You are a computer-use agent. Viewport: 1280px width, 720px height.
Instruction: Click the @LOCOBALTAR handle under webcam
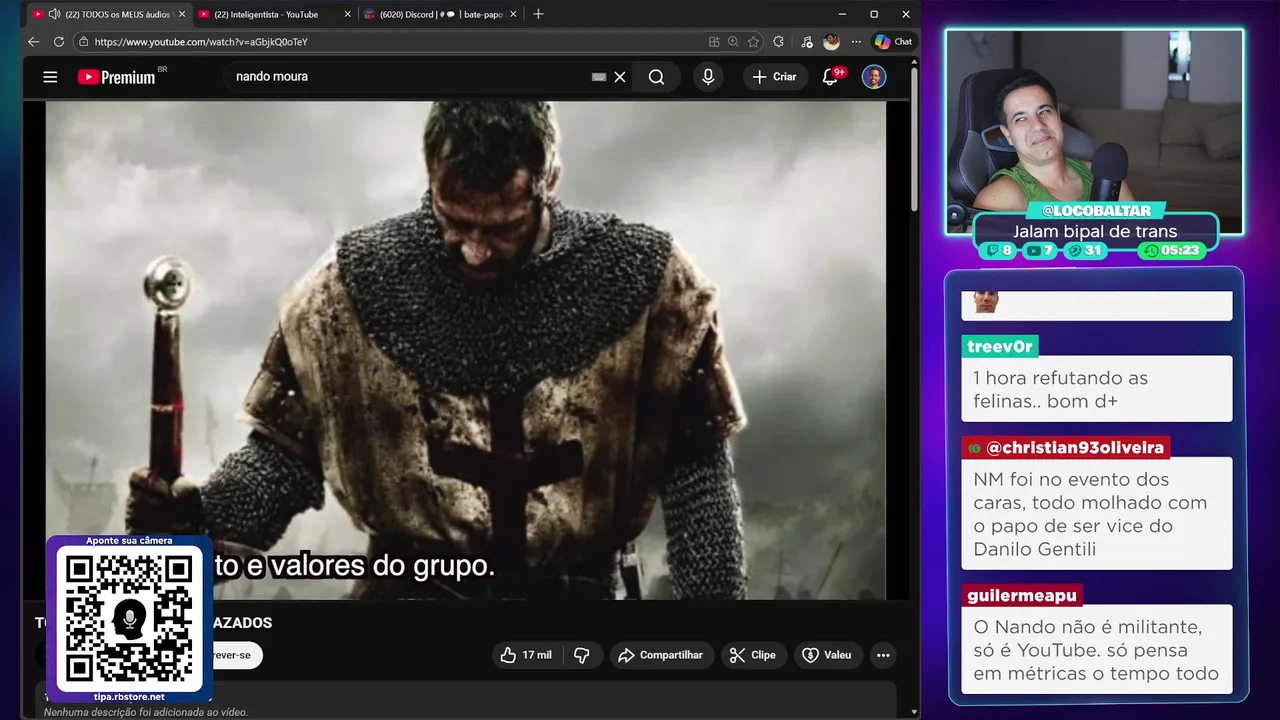click(x=1095, y=211)
